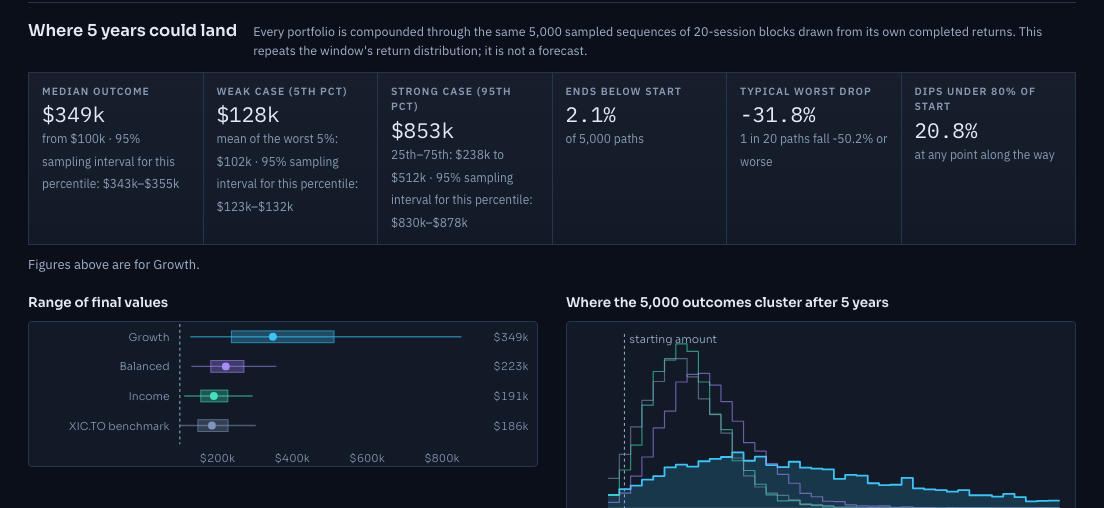Click 'Figures above are for Growth.' note
Viewport: 1104px width, 508px height.
tap(114, 265)
